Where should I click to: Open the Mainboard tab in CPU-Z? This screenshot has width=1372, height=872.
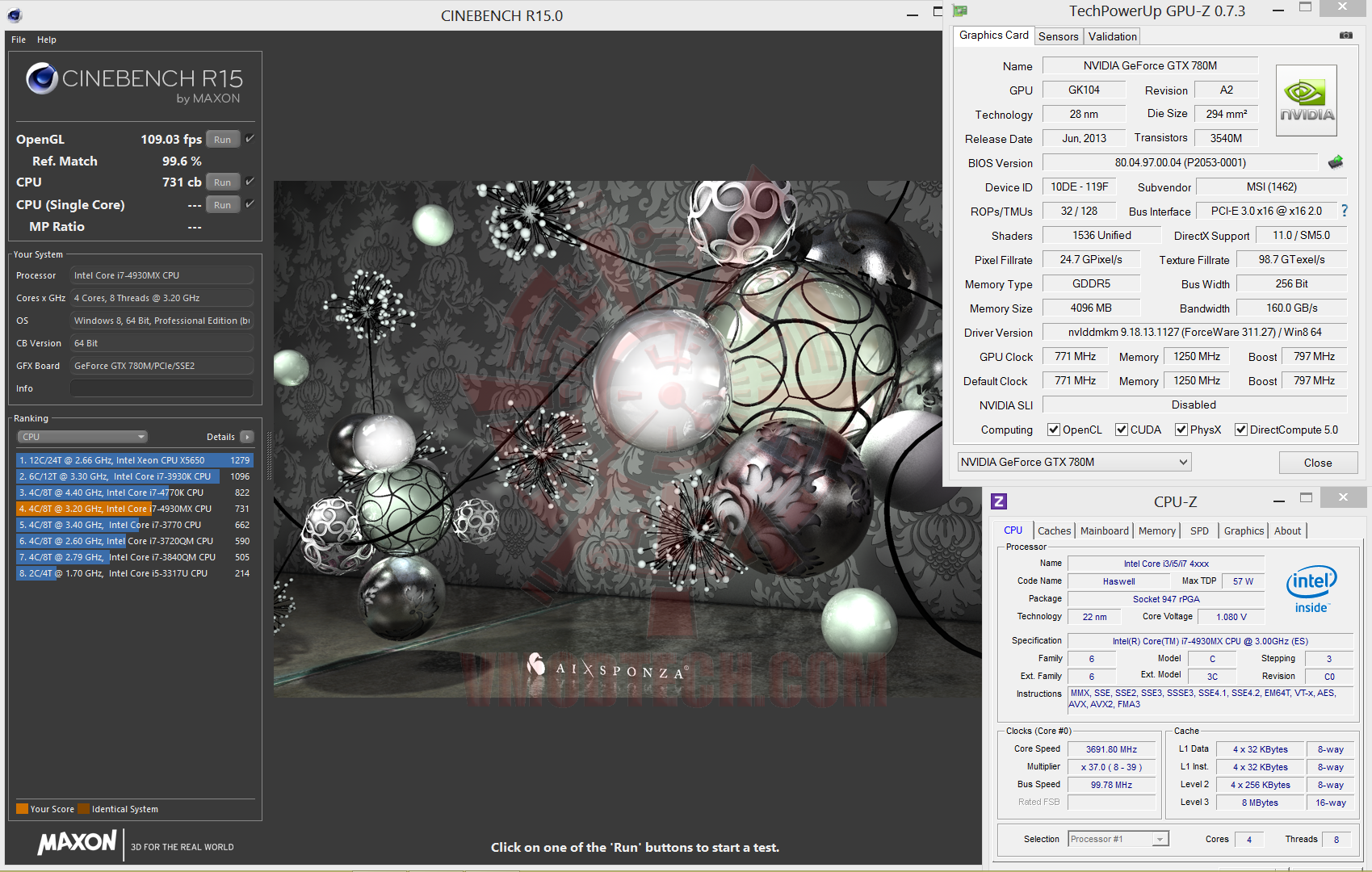click(1104, 530)
